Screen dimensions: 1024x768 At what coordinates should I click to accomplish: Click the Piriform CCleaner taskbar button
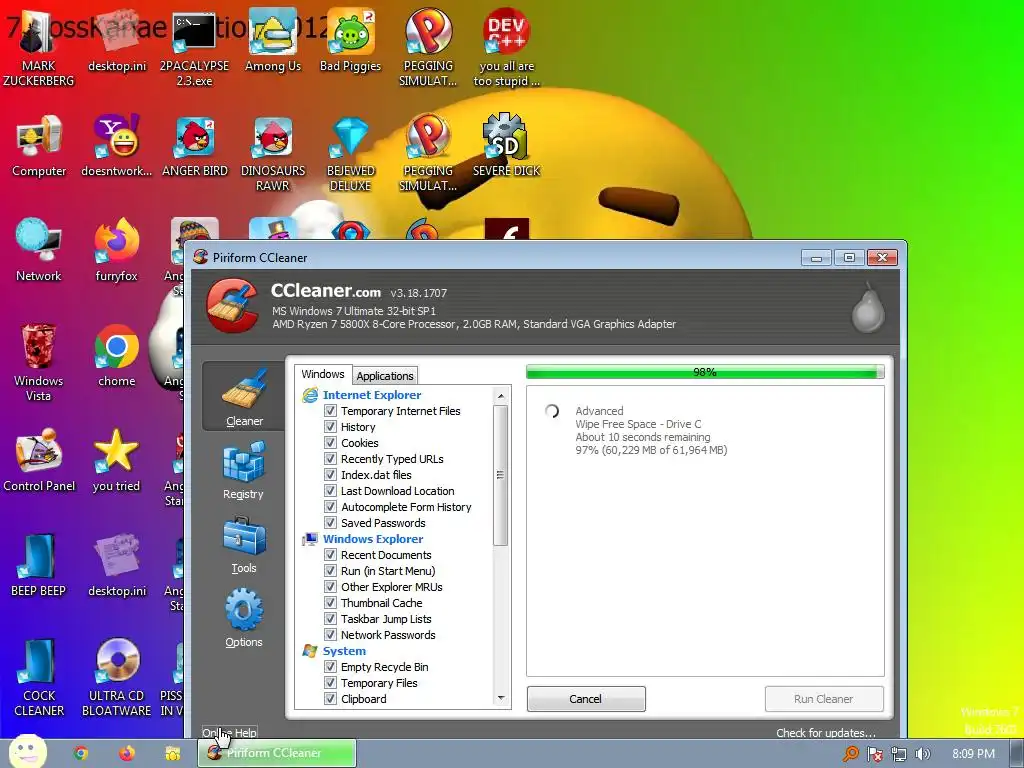[277, 753]
